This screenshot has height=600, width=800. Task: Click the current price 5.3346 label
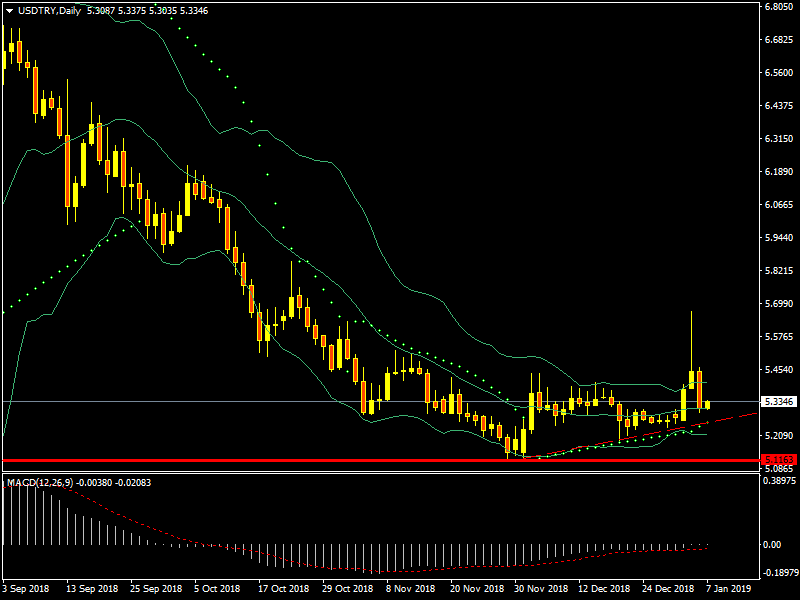point(777,402)
